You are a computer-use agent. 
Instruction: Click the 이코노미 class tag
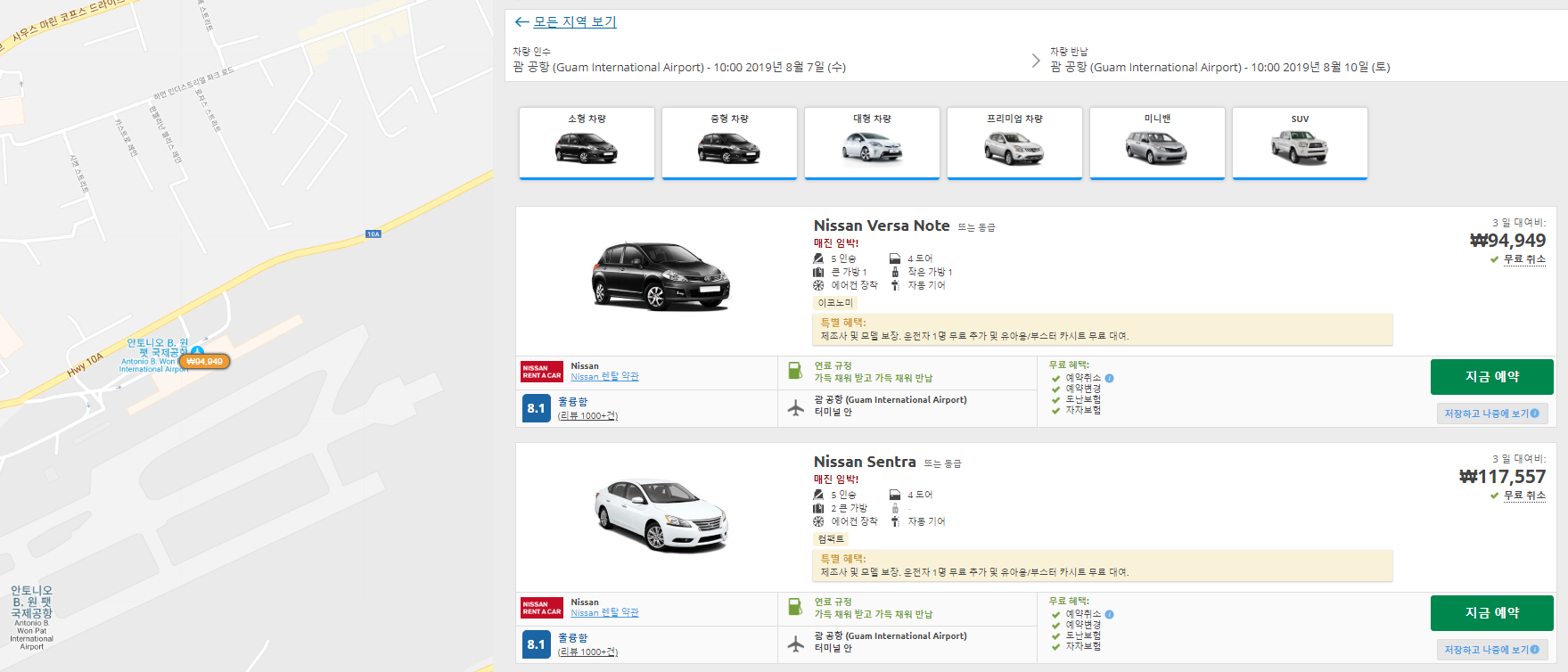point(835,303)
